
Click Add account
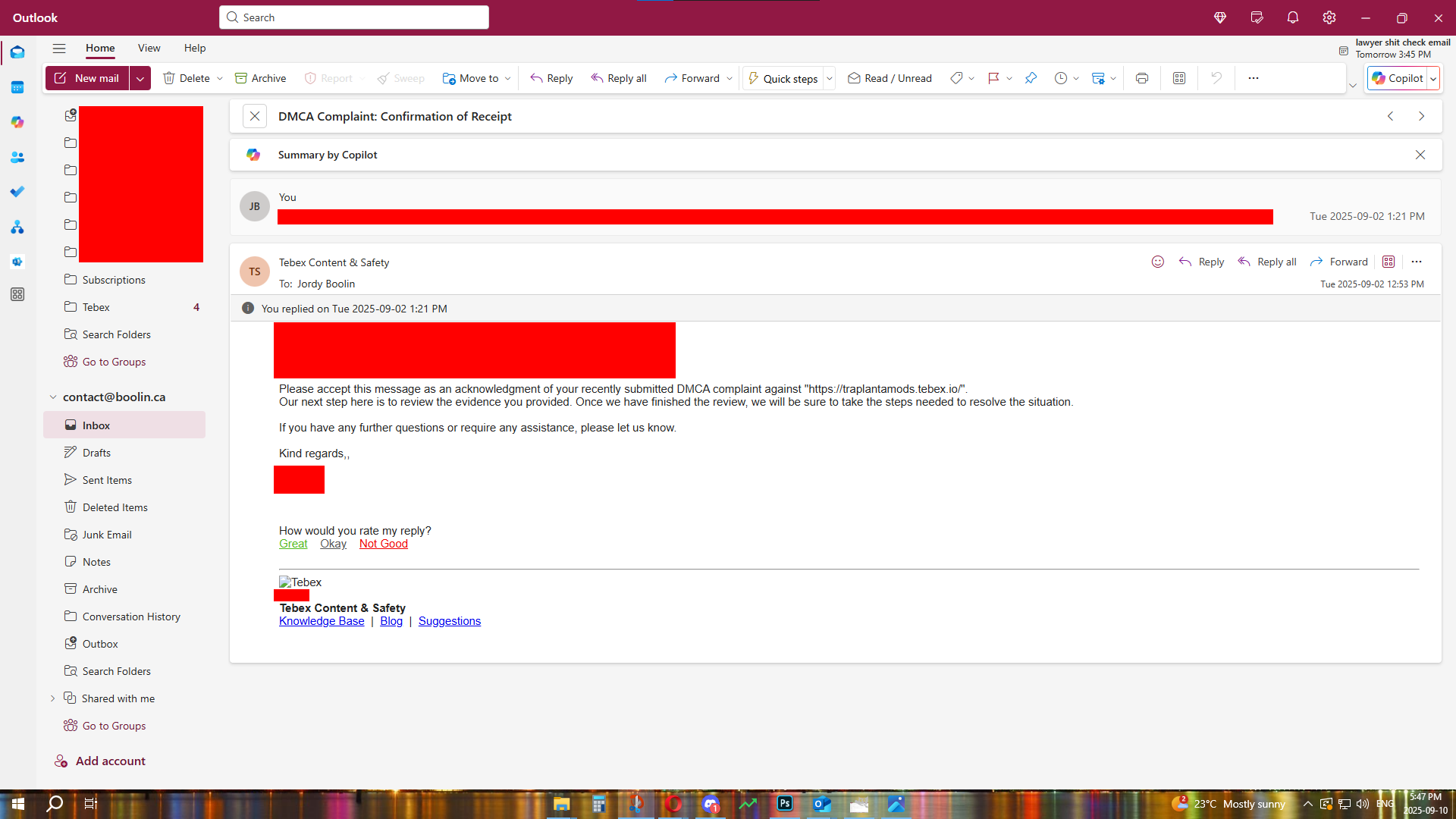[99, 761]
